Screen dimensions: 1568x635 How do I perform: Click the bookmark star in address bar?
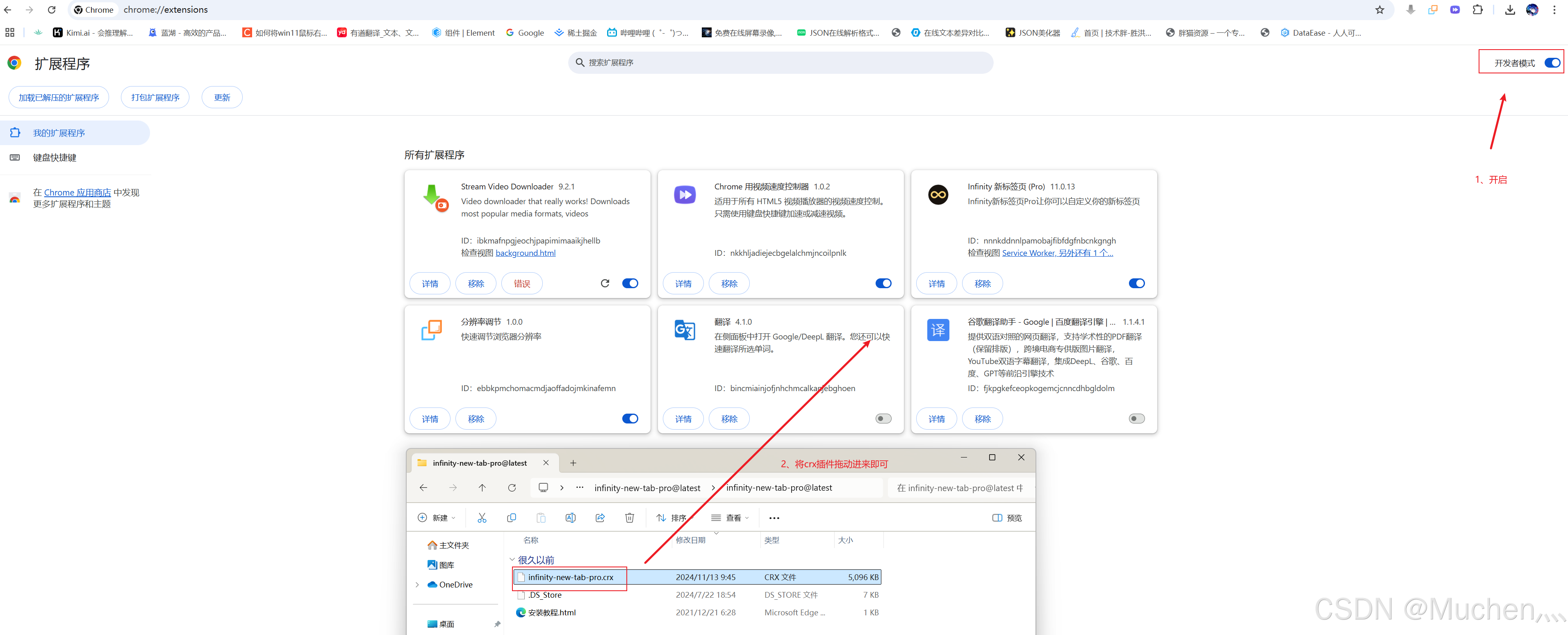(1379, 10)
